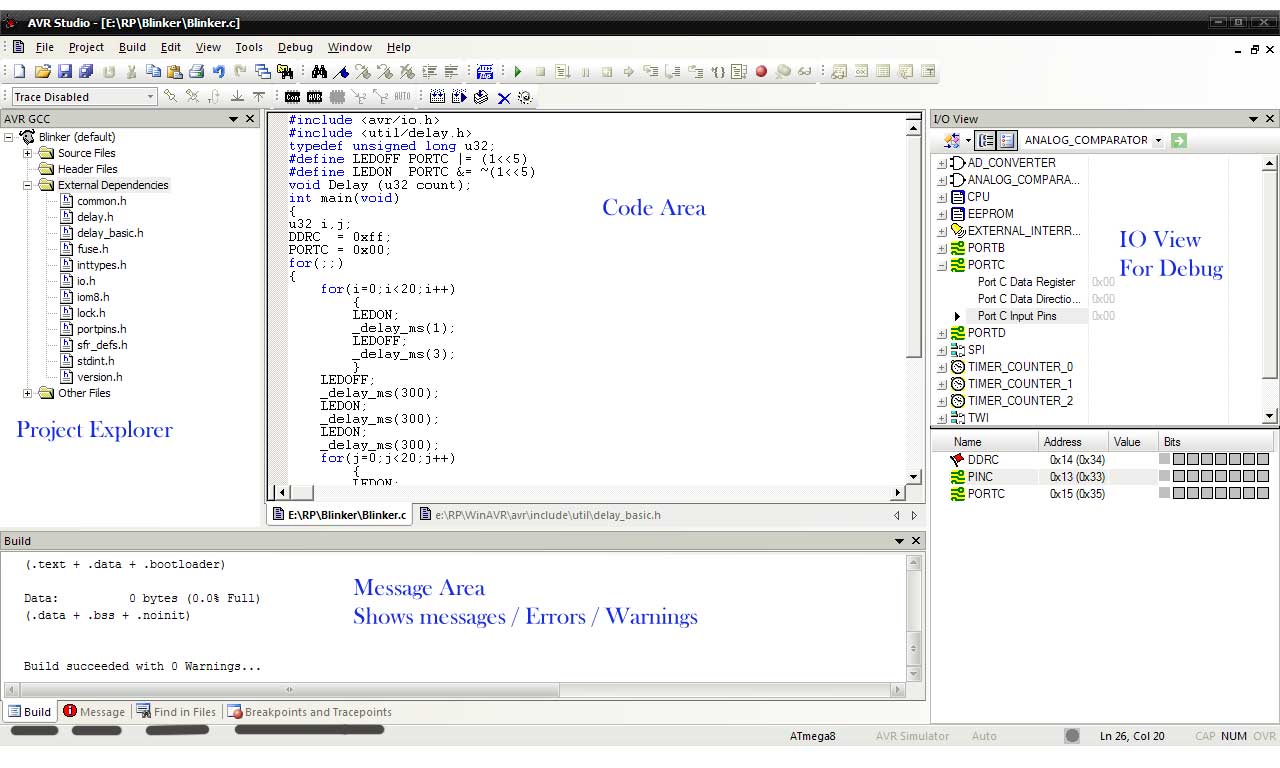
Task: Select Port C Data Register row
Action: click(x=1026, y=282)
